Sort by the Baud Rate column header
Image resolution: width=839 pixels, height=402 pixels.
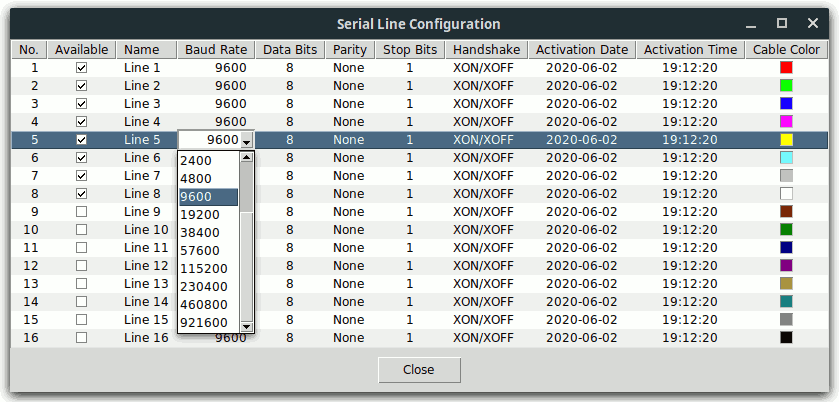tap(215, 50)
